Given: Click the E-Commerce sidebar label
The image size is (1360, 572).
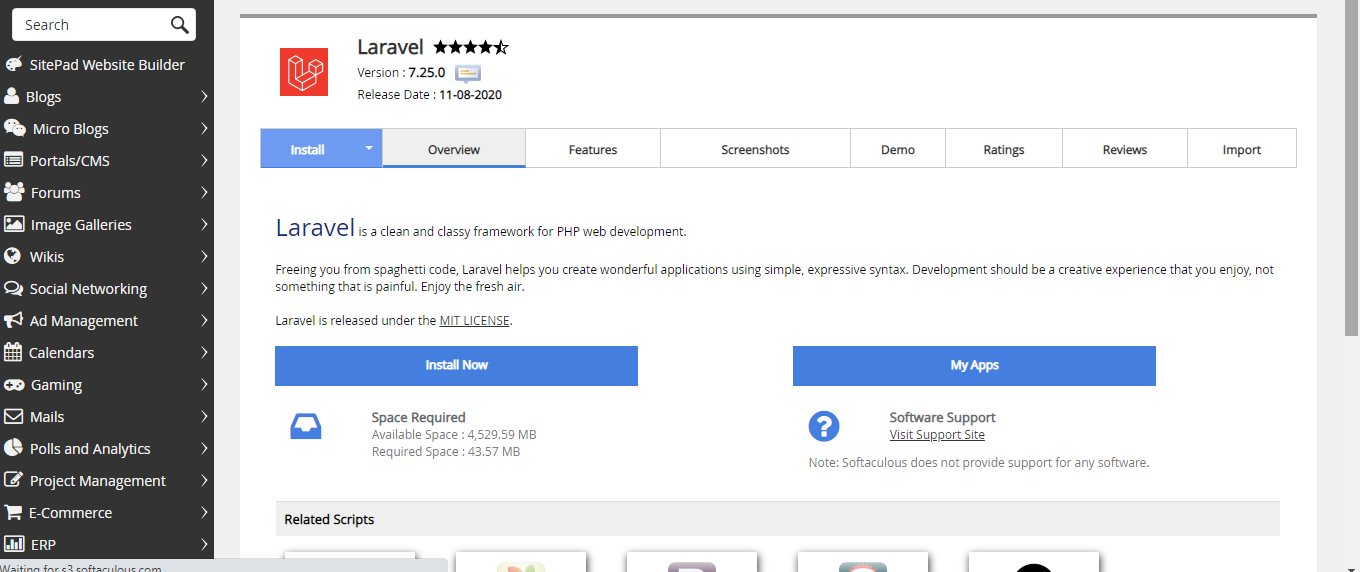Looking at the screenshot, I should click(70, 512).
